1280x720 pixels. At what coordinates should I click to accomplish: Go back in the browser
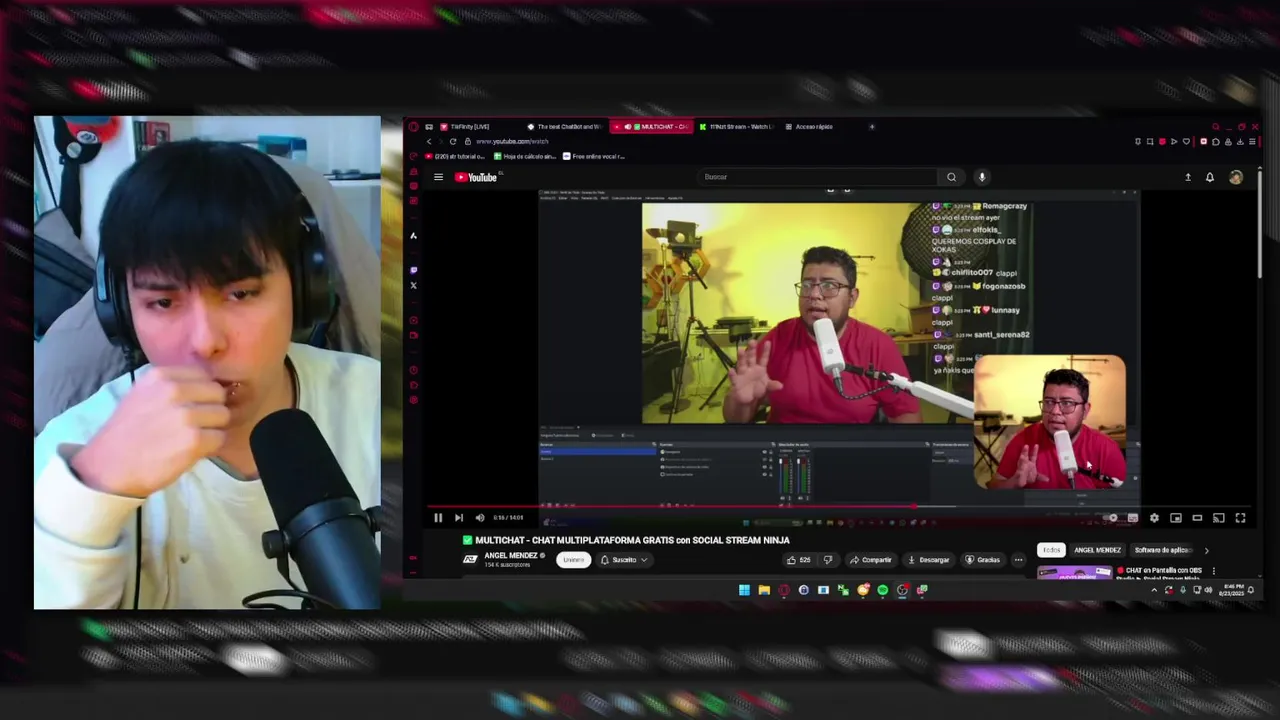[x=429, y=141]
